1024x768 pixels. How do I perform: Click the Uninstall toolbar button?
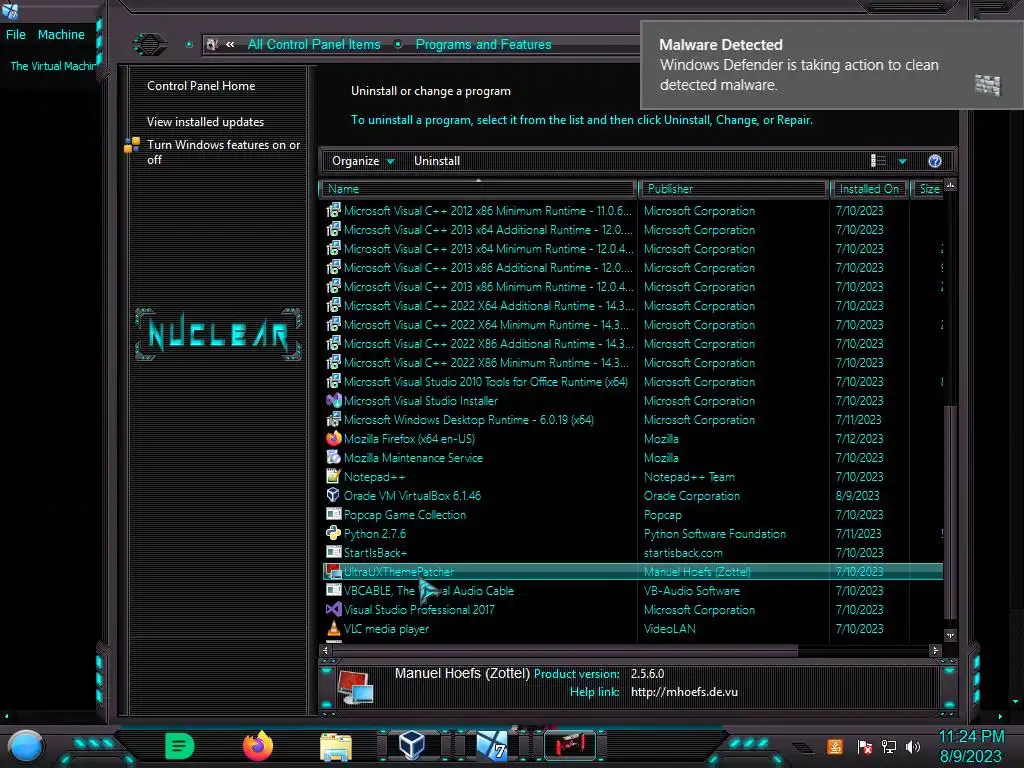point(436,161)
